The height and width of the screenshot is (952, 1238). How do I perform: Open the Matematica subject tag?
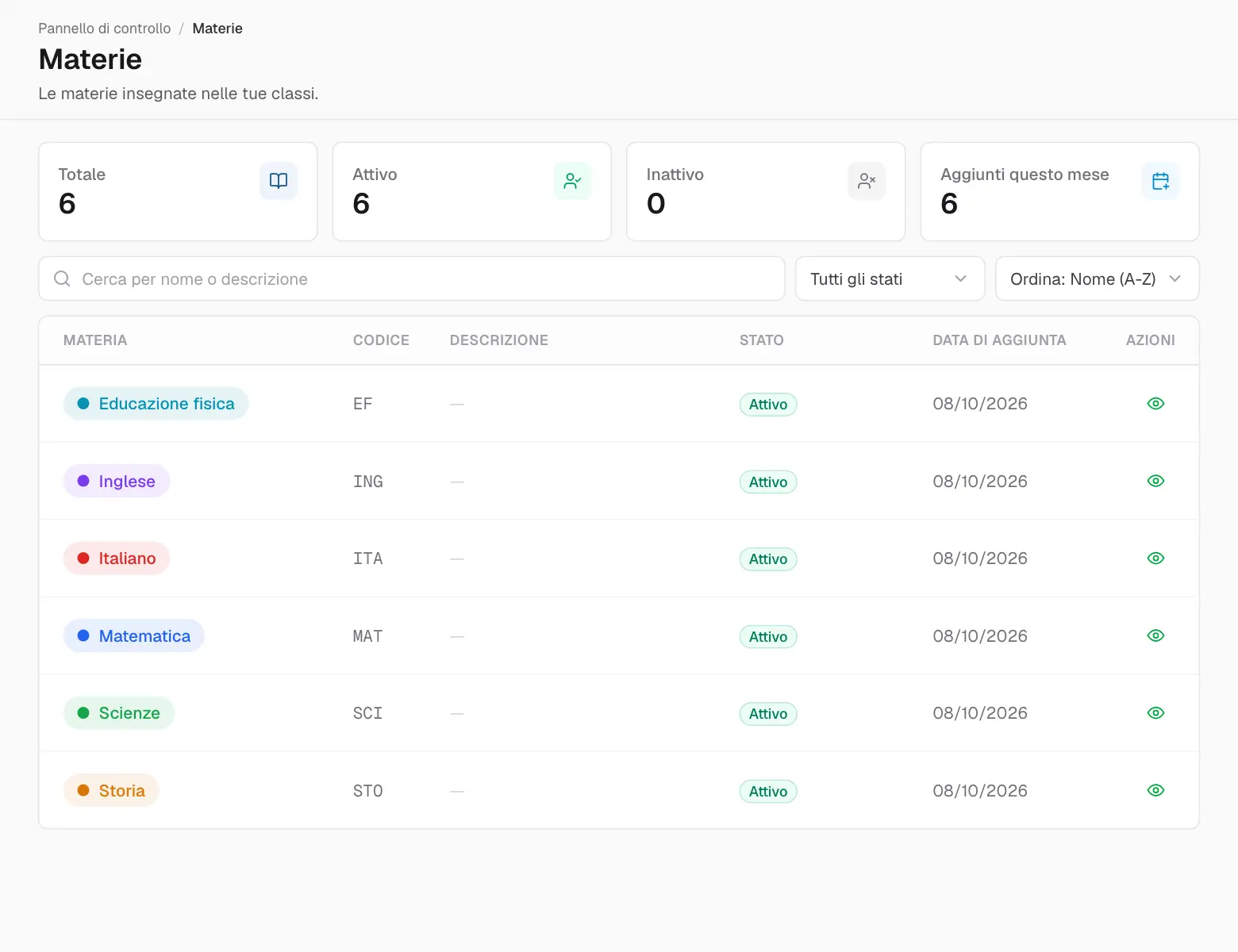[x=134, y=635]
